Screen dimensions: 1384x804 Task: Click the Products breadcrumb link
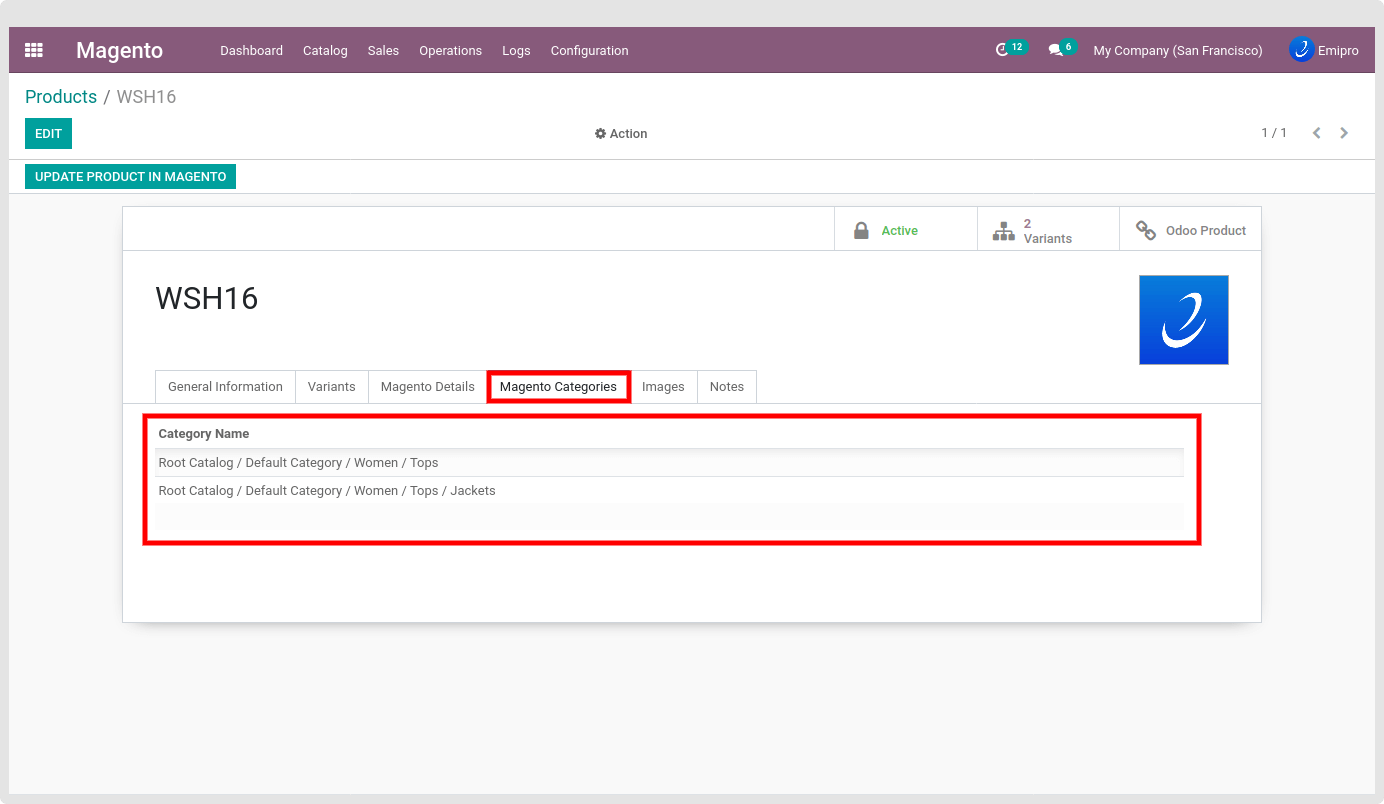click(x=61, y=97)
